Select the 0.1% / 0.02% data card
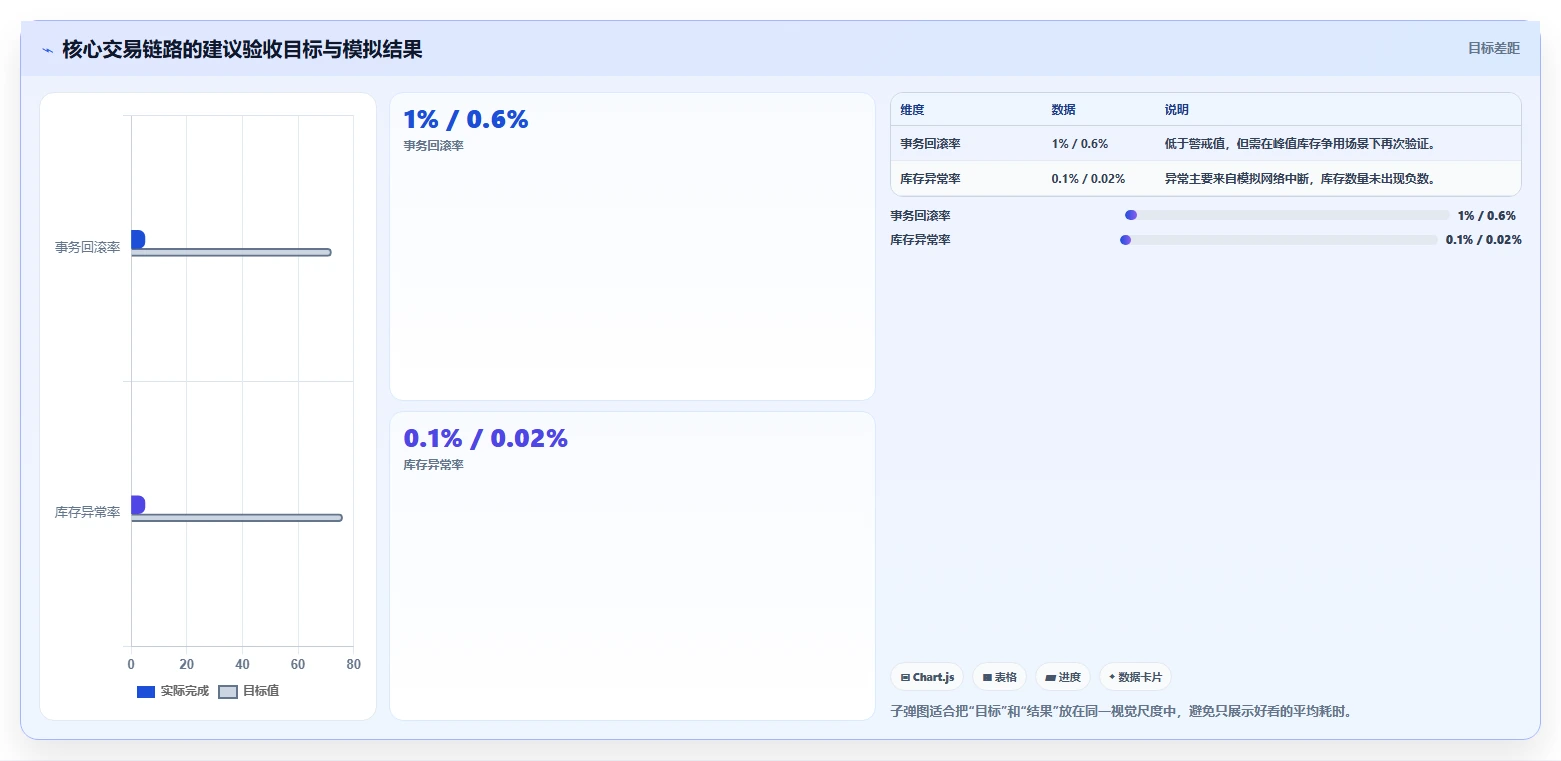The image size is (1561, 761). point(632,566)
